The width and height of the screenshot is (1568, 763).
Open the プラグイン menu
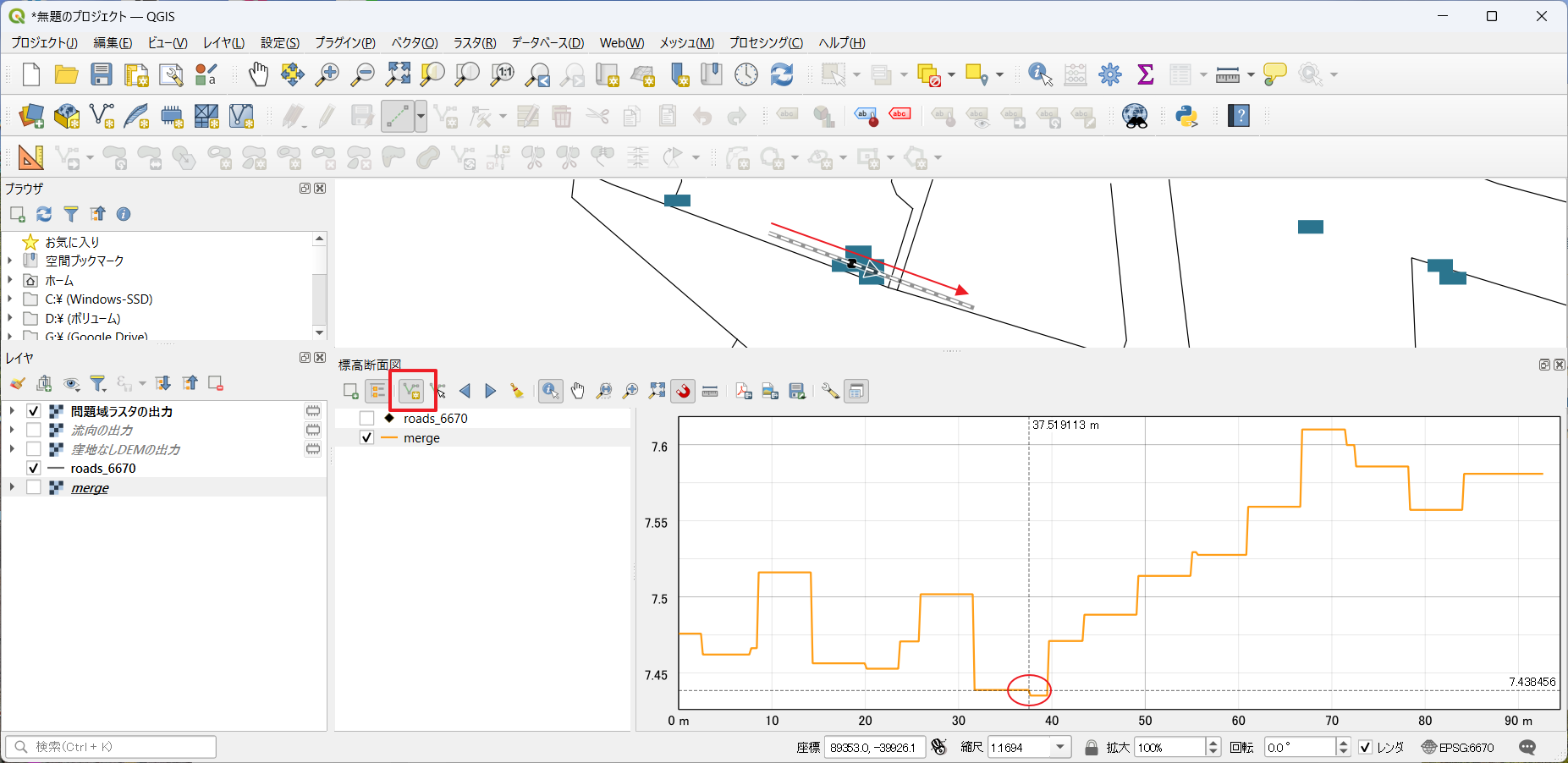(x=345, y=42)
